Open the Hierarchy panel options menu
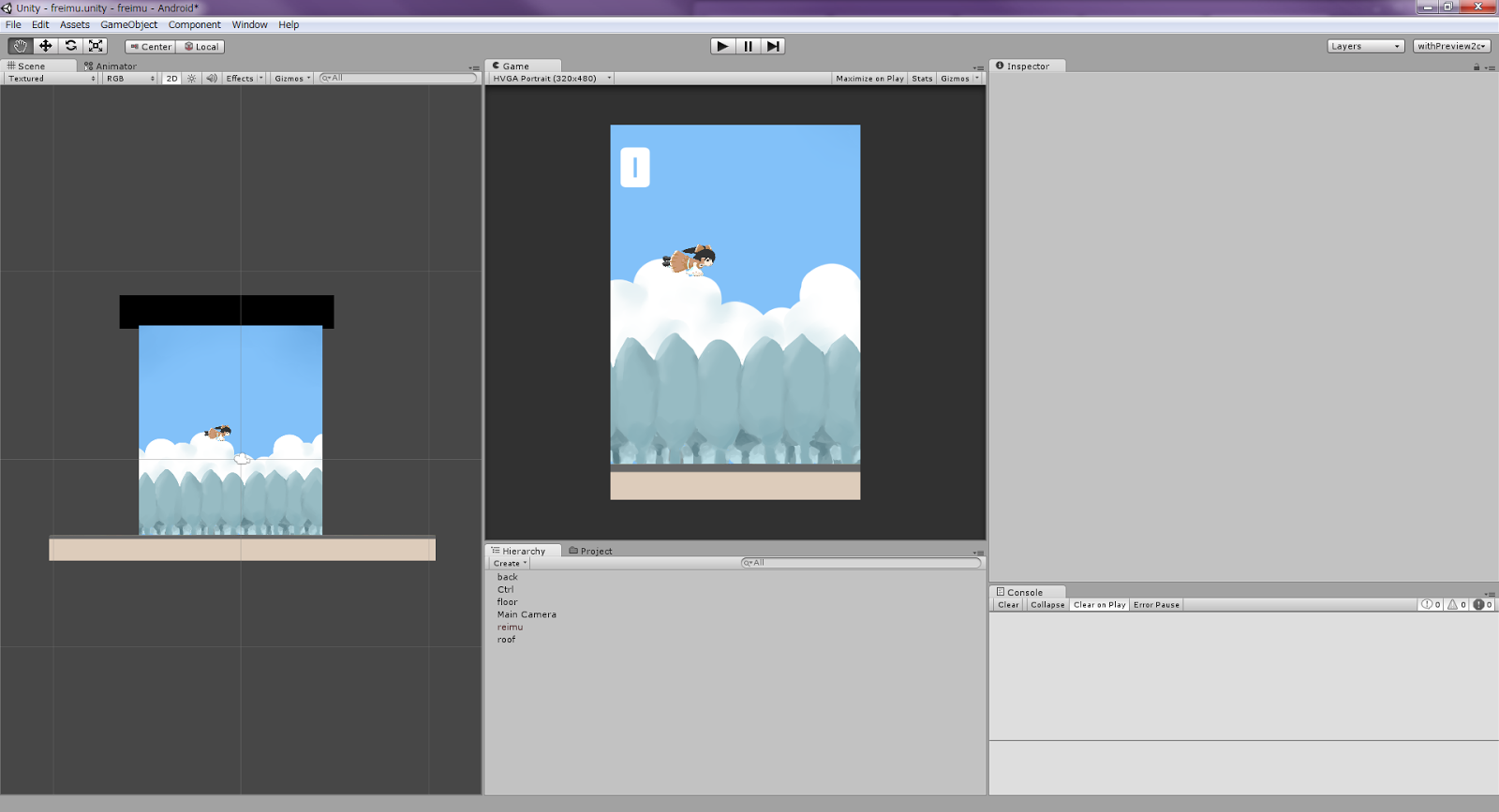The width and height of the screenshot is (1499, 812). (978, 553)
